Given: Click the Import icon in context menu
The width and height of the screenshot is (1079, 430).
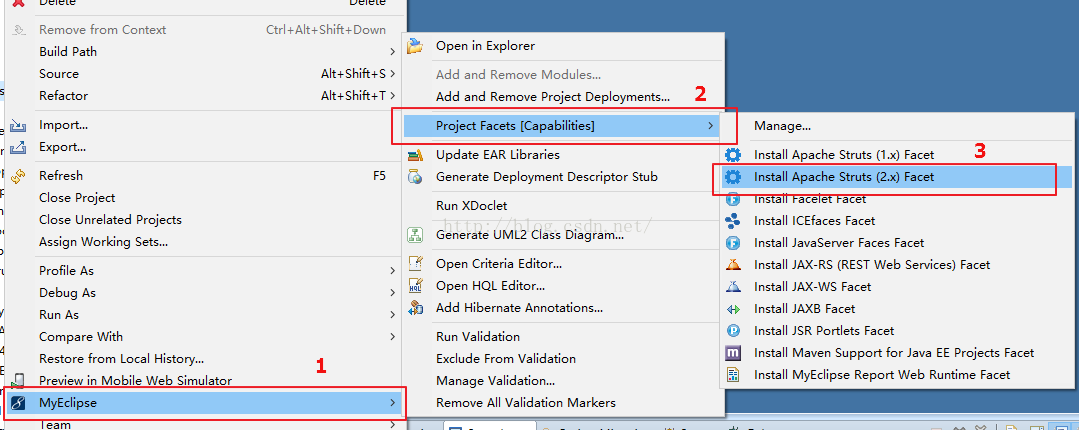Looking at the screenshot, I should [19, 125].
